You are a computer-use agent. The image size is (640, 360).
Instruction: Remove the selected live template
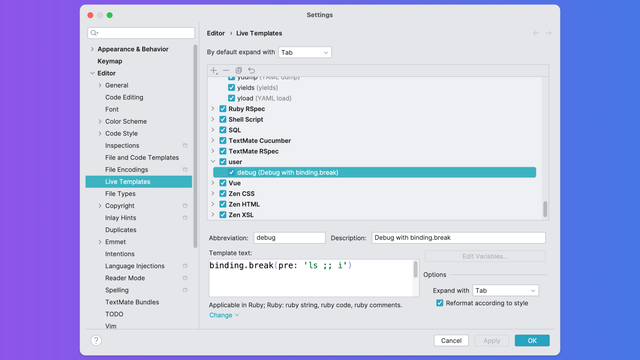(226, 71)
